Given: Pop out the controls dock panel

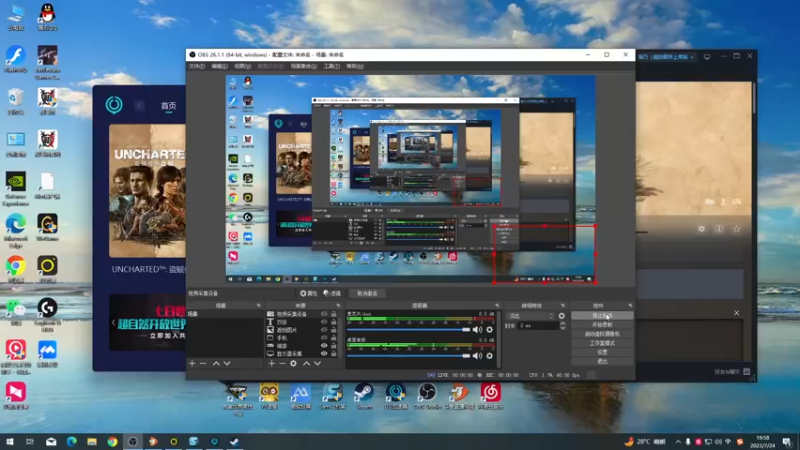Looking at the screenshot, I should coord(630,306).
